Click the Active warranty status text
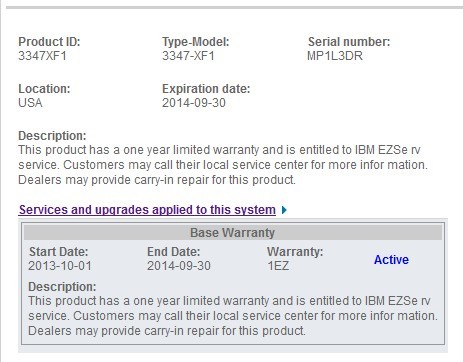The image size is (463, 362). point(391,260)
